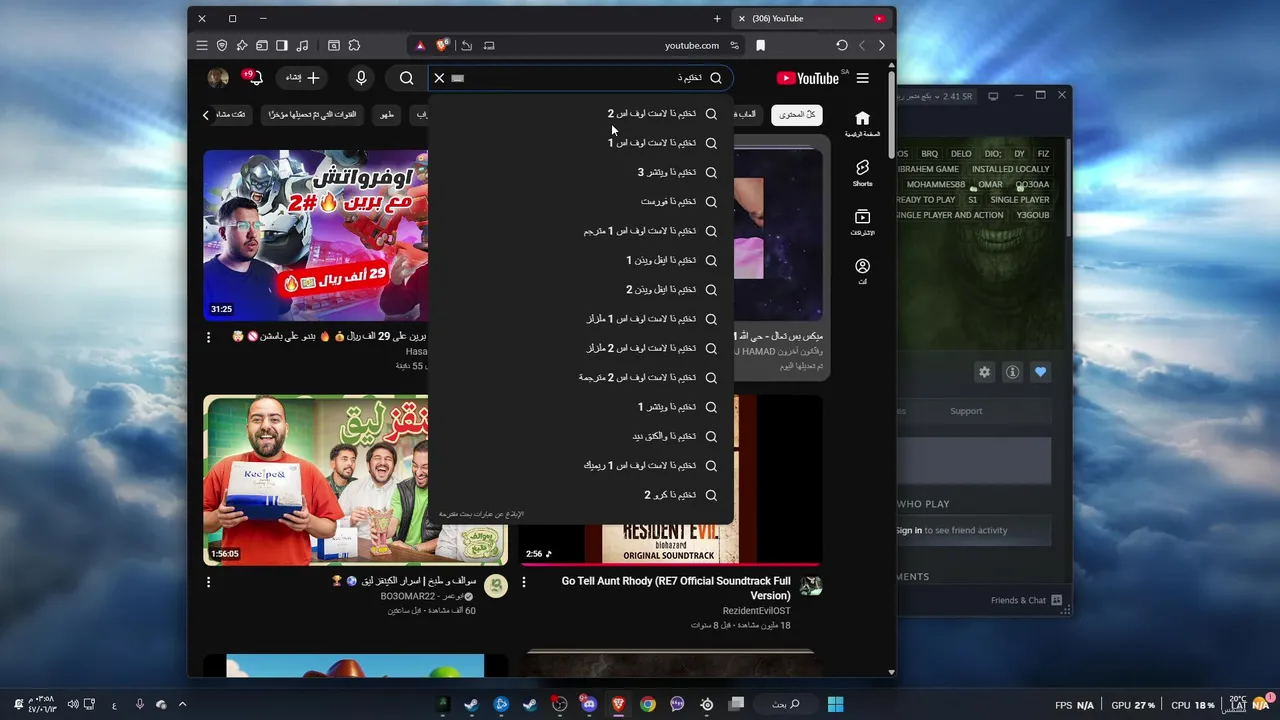Click the YouTube logo

pyautogui.click(x=808, y=78)
